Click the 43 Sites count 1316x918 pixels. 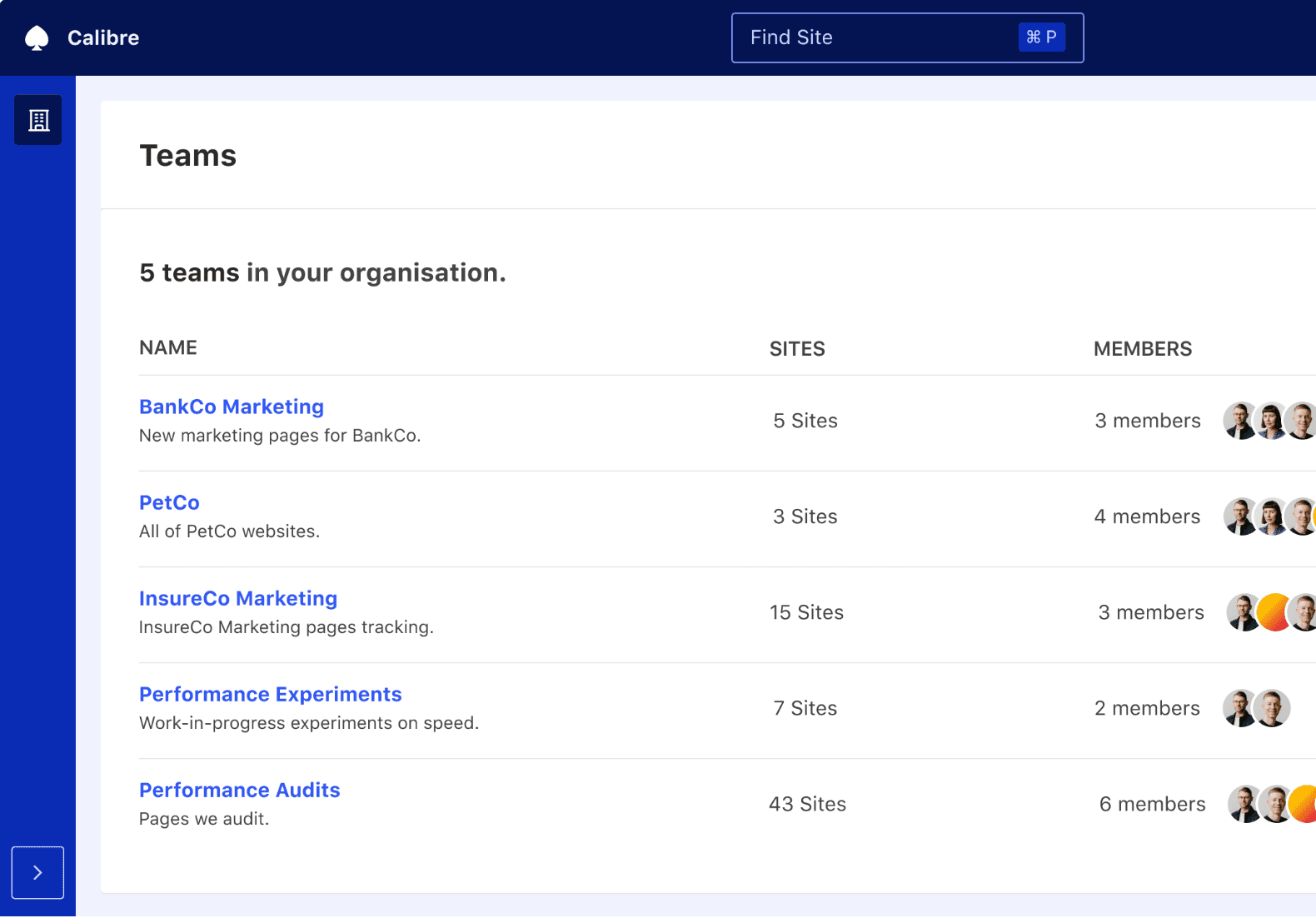(807, 804)
